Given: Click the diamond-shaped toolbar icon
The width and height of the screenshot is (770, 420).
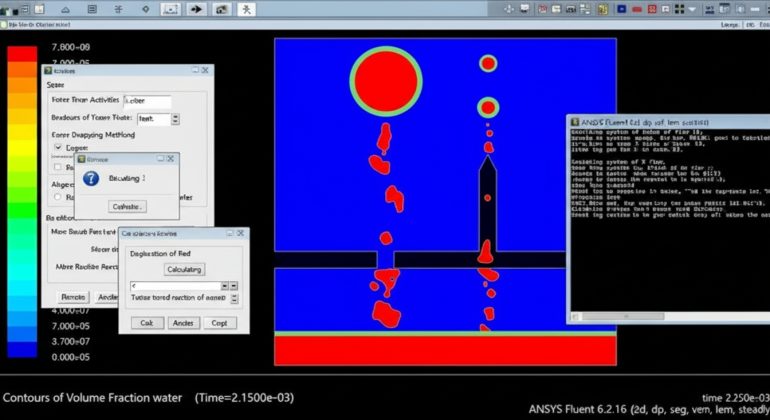Looking at the screenshot, I should pyautogui.click(x=145, y=9).
